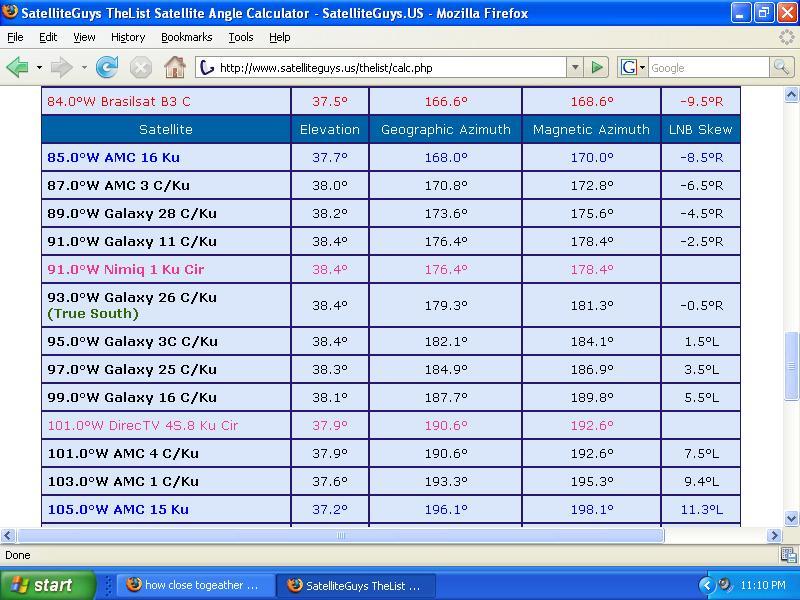Screen dimensions: 800x600
Task: Click the '101.0°W DirecTV 4S.8 Ku Cir' row name
Action: 143,426
